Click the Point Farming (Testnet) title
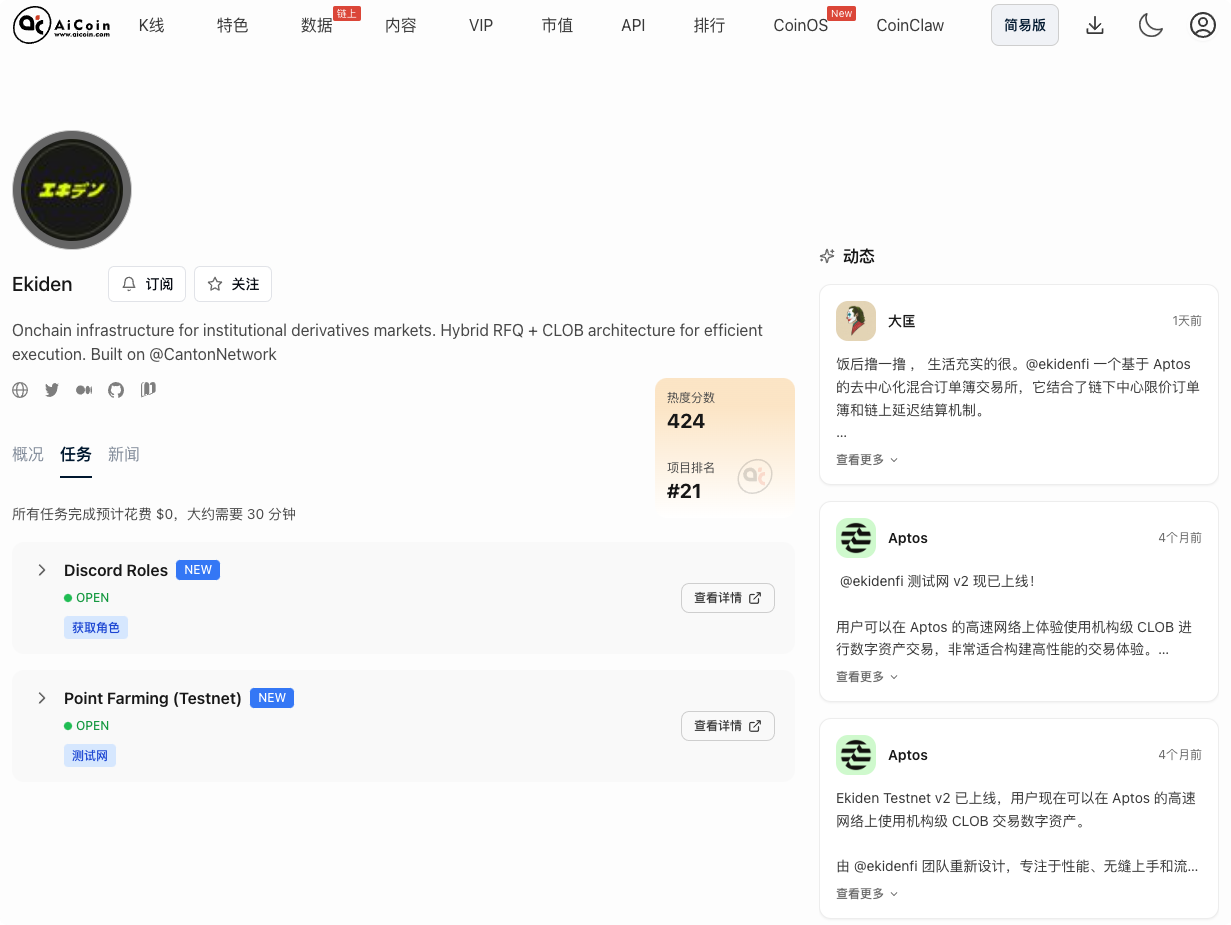Viewport: 1231px width, 925px height. (x=153, y=698)
